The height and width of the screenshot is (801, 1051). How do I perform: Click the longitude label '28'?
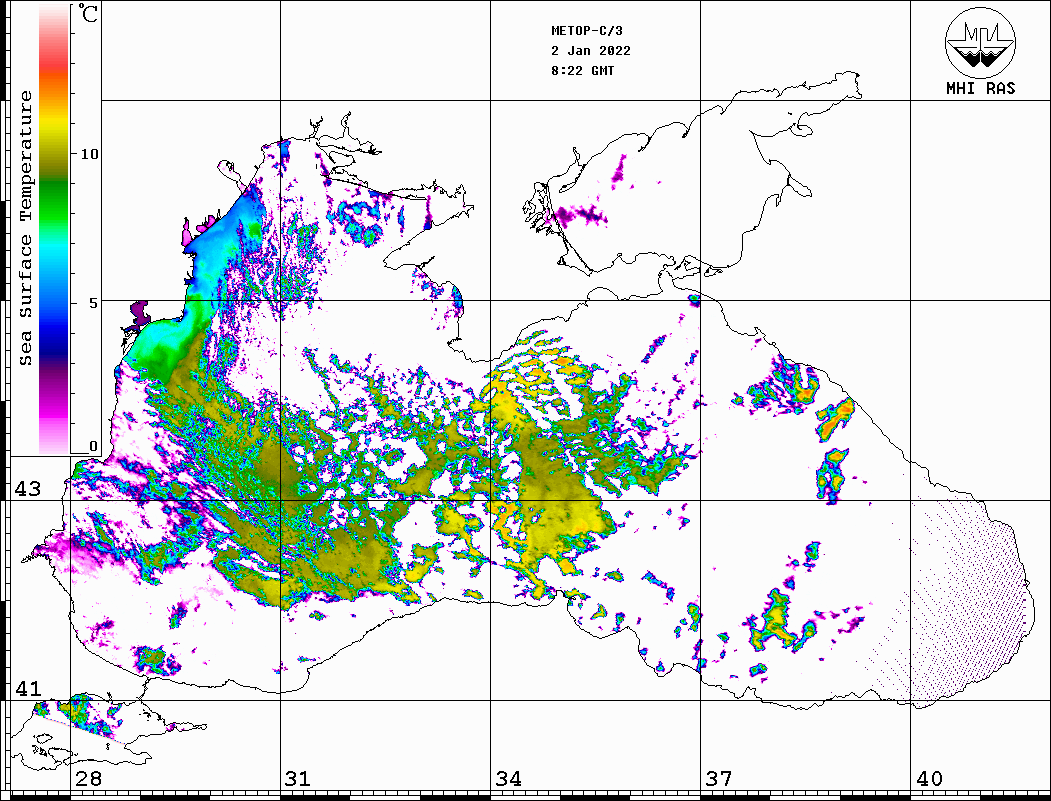coord(88,778)
